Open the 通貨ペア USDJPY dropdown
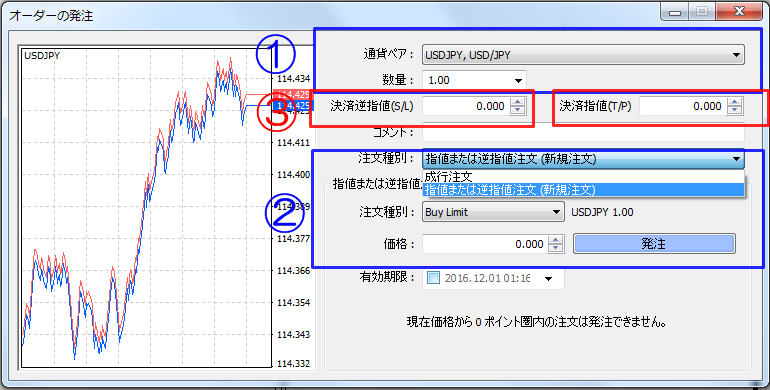This screenshot has height=390, width=770. coord(583,55)
